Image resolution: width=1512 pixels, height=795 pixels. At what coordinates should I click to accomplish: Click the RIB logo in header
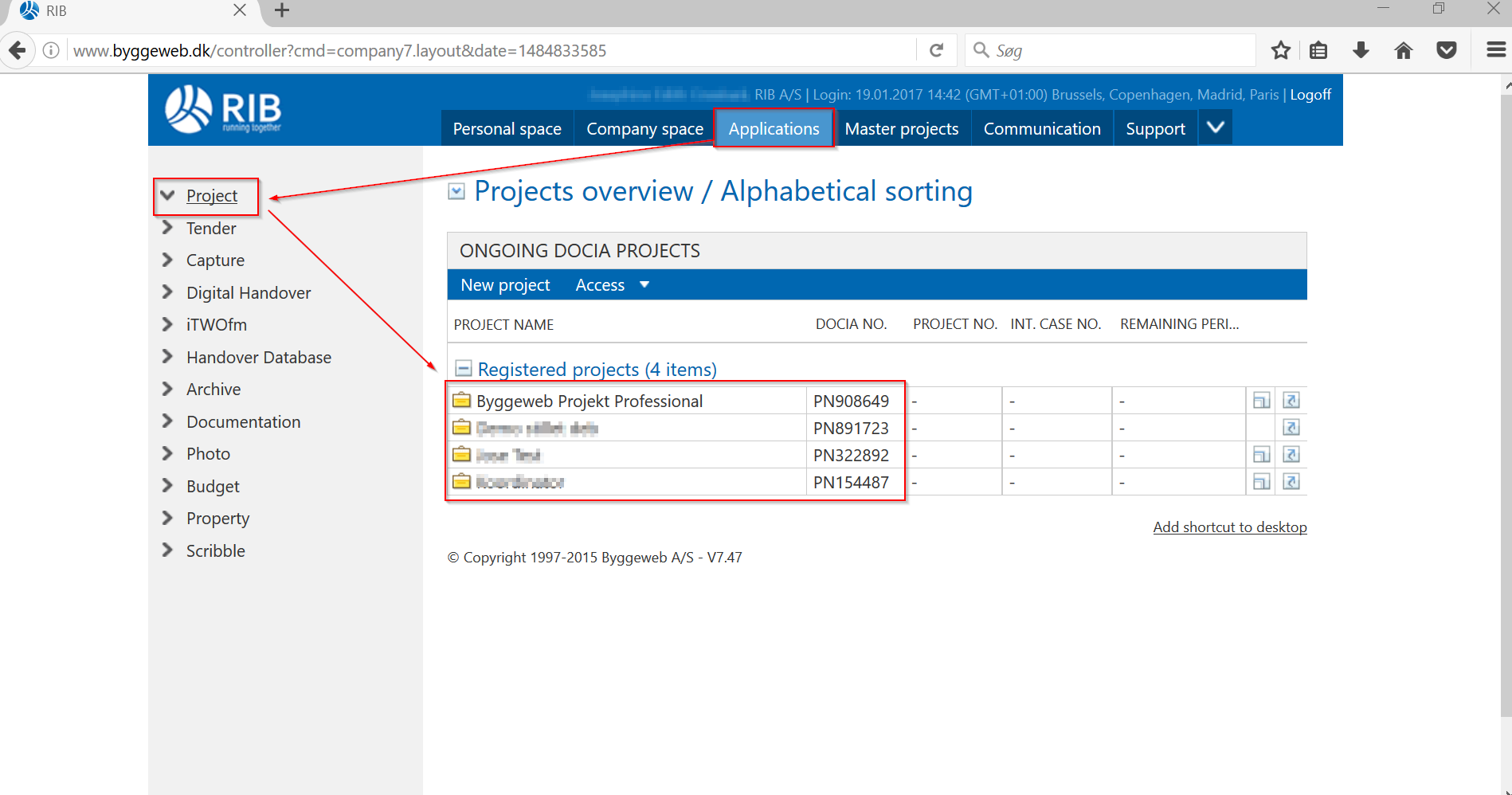pyautogui.click(x=224, y=110)
